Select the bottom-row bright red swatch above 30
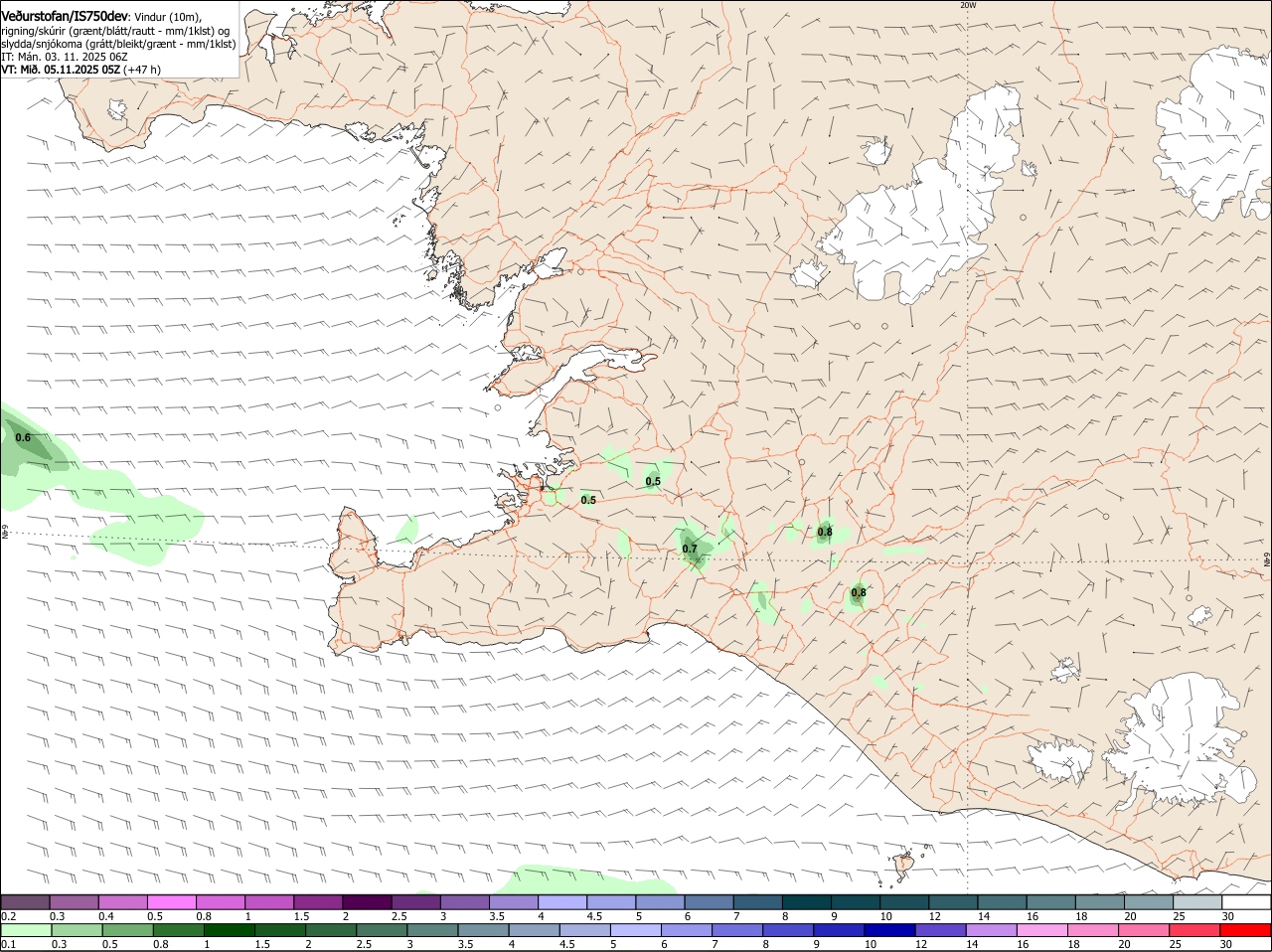The width and height of the screenshot is (1272, 952). tap(1245, 930)
